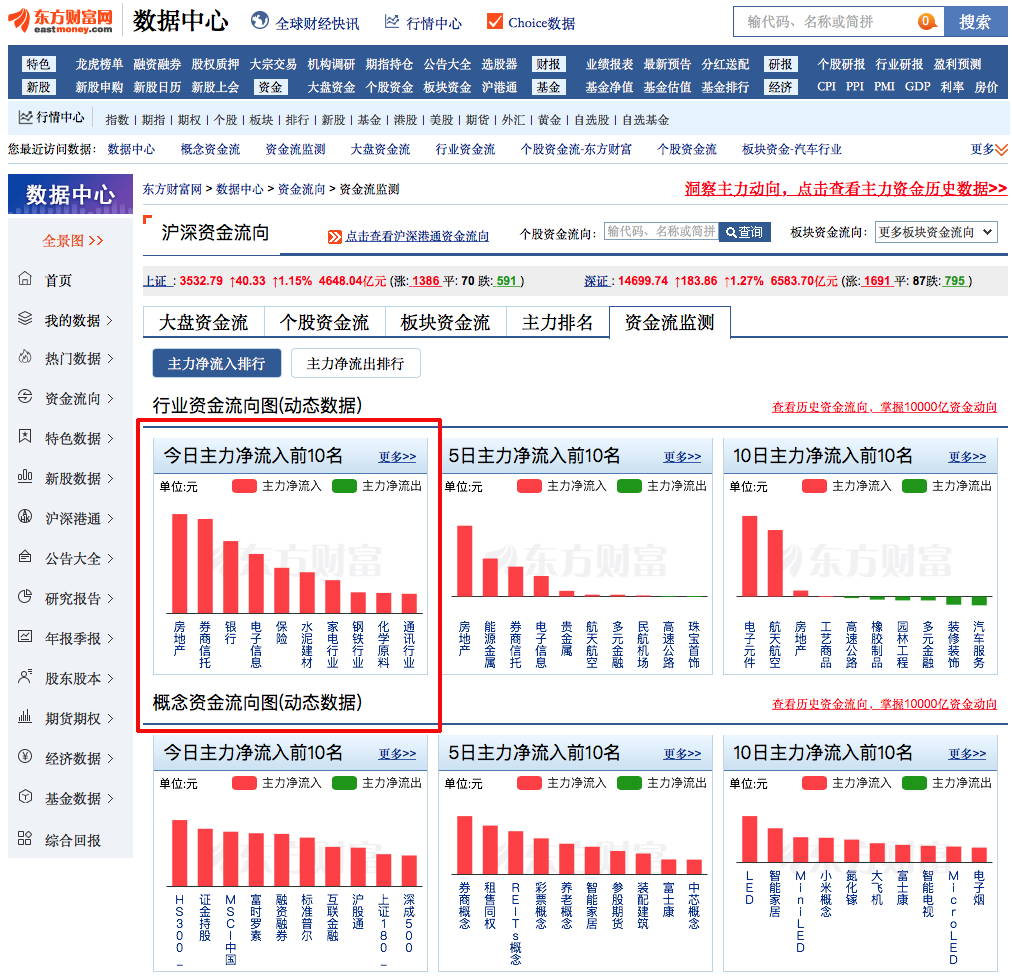Expand 新股数据 sidebar arrow
This screenshot has width=1012, height=978.
[109, 479]
